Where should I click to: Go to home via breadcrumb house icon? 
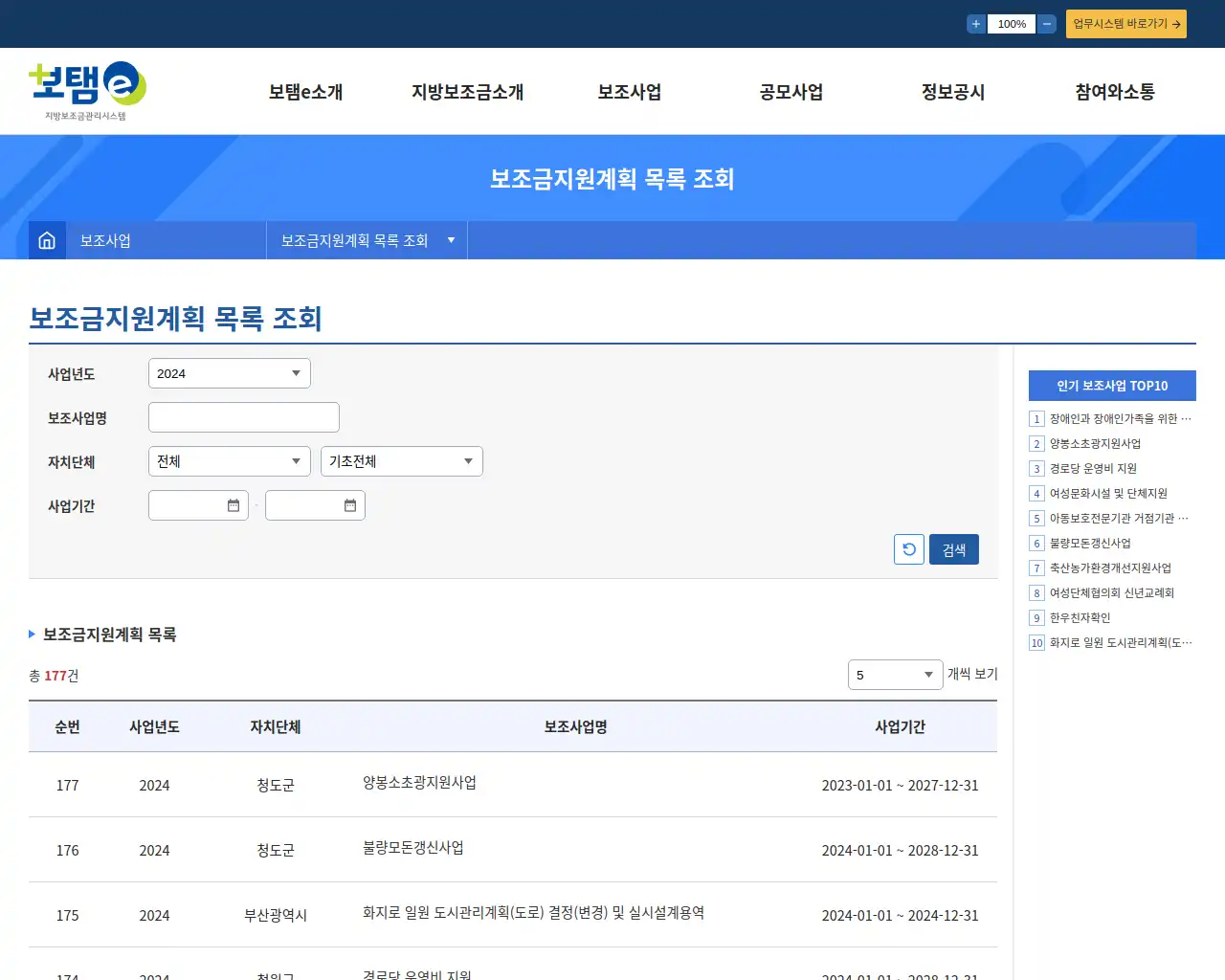[x=47, y=240]
